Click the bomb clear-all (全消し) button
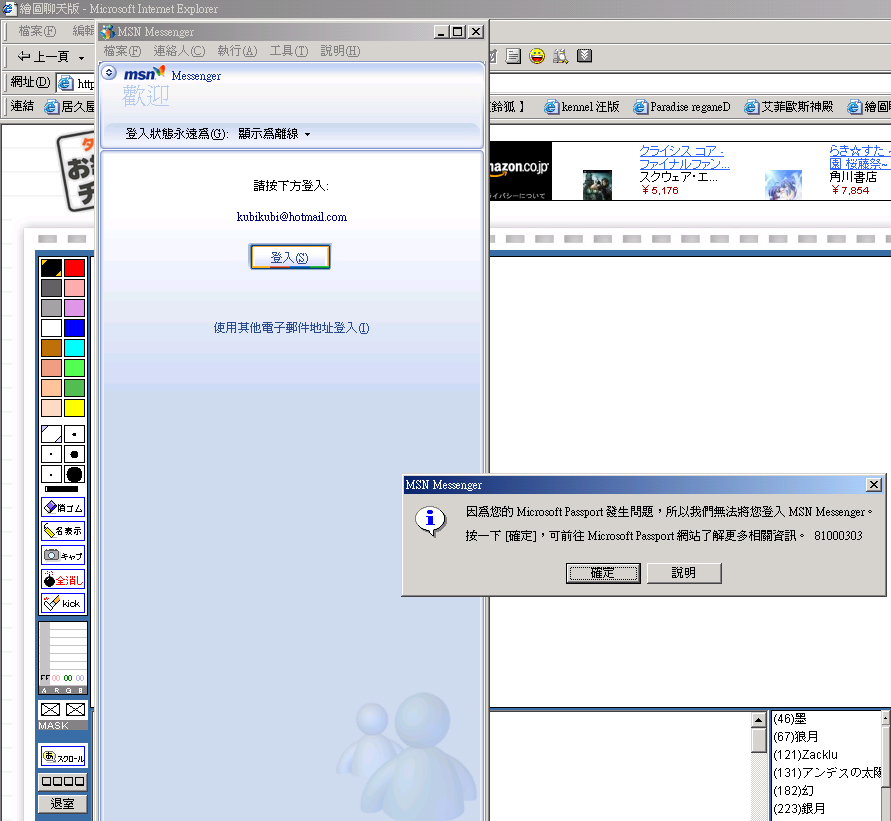The width and height of the screenshot is (891, 821). coord(63,580)
